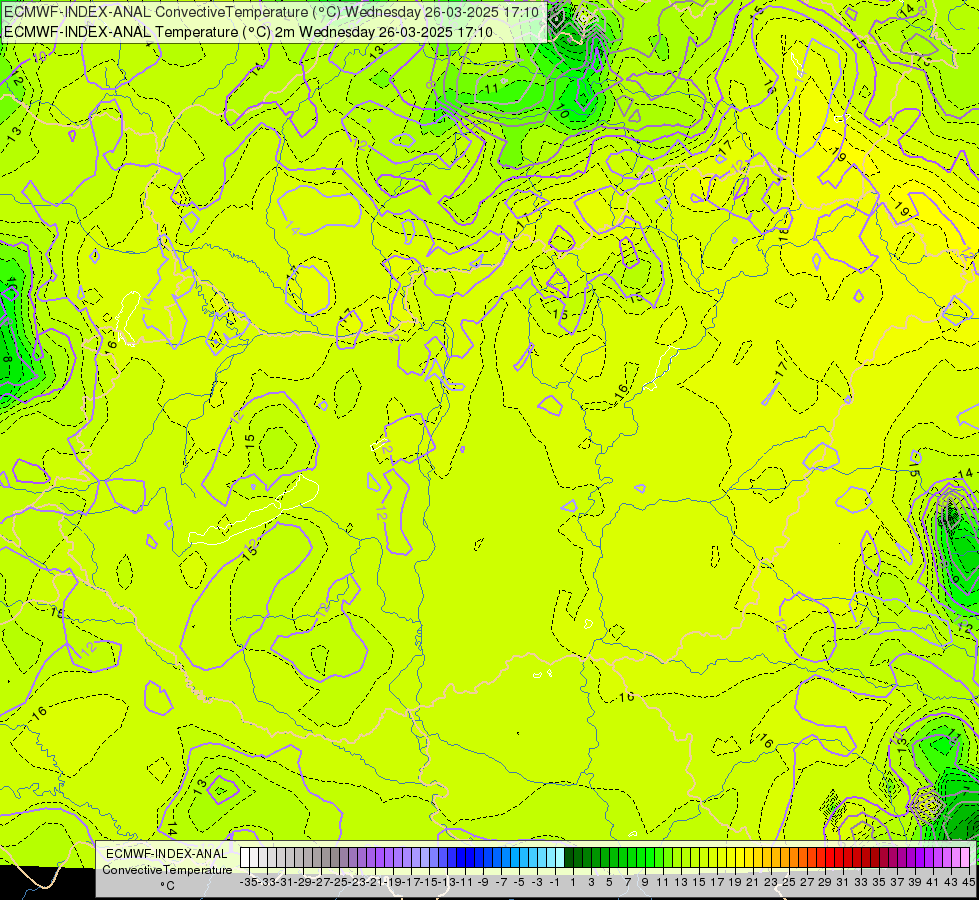Click the -3 value on the legend scale
Screen dimensions: 979x900
[537, 882]
